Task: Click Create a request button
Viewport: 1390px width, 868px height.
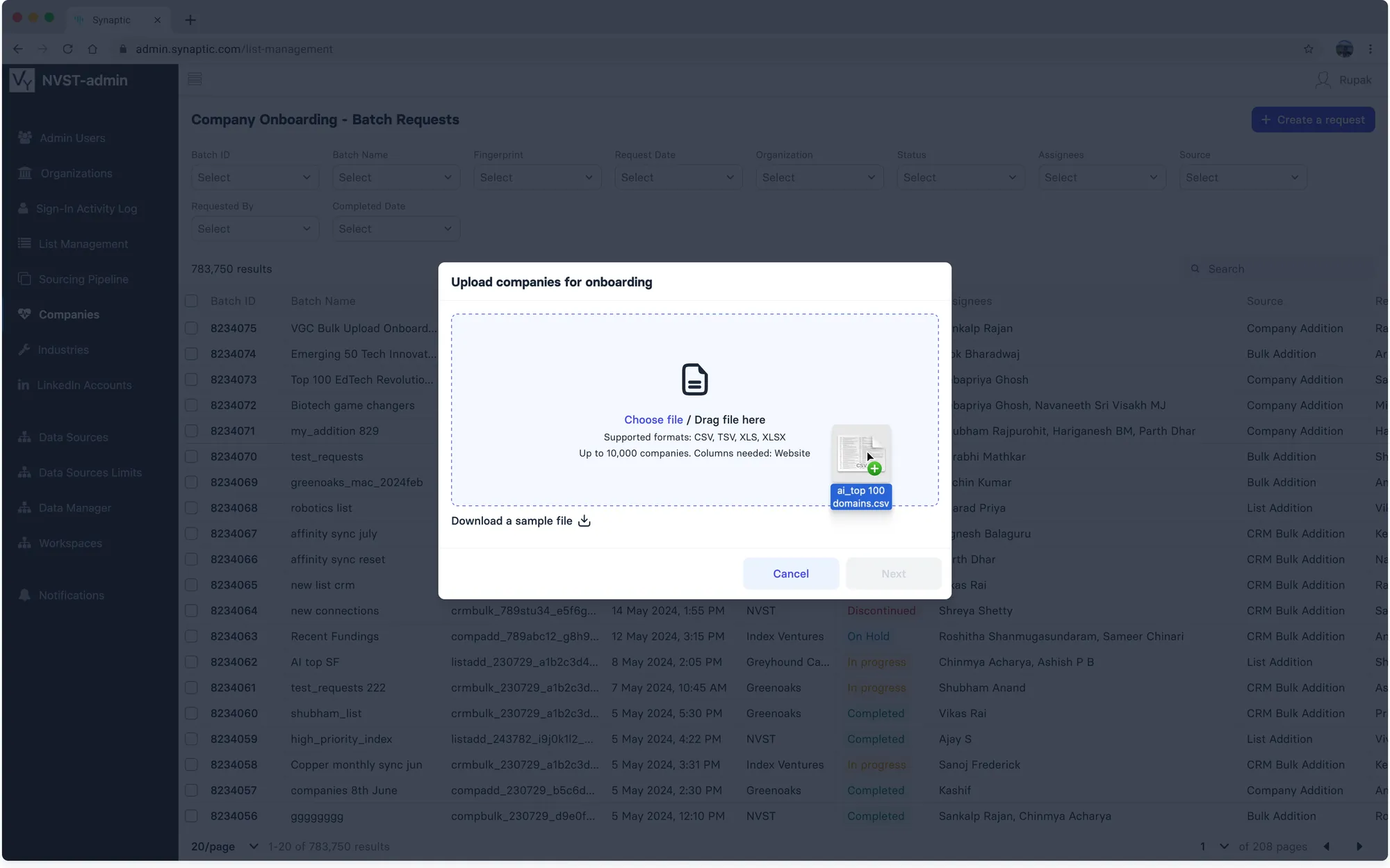Action: tap(1313, 120)
